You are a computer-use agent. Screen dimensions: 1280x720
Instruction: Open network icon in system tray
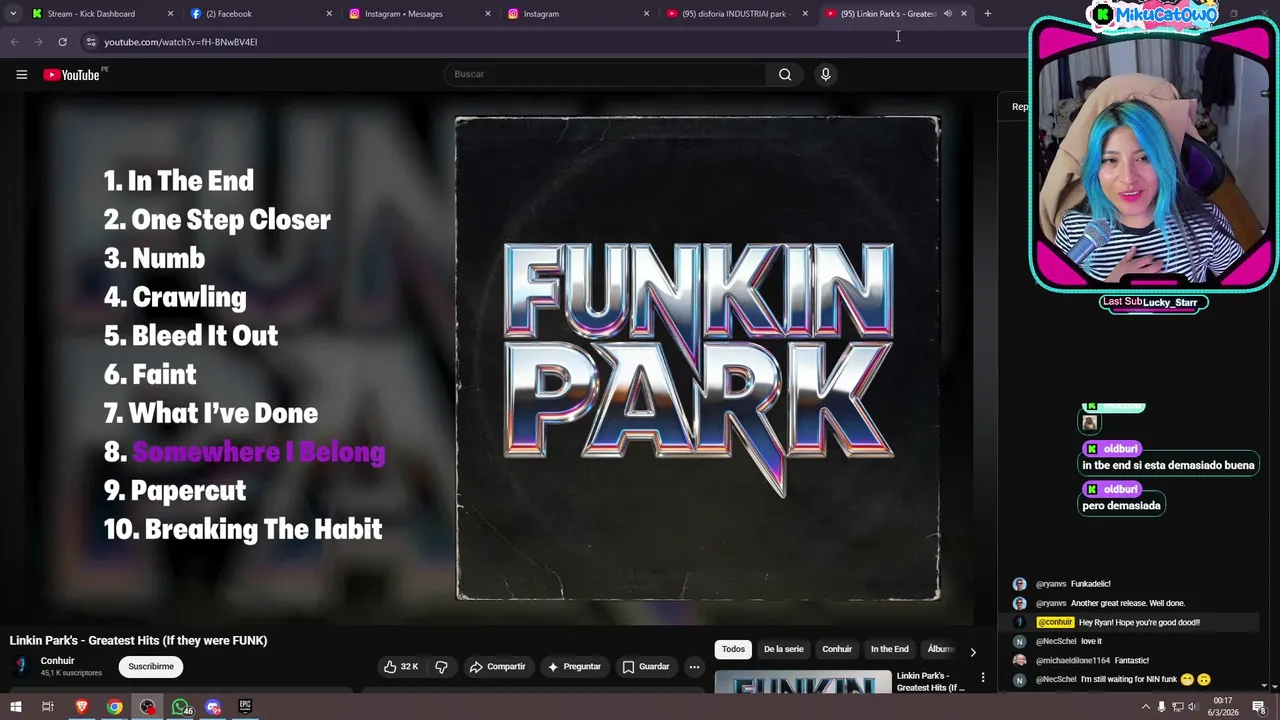coord(1177,707)
